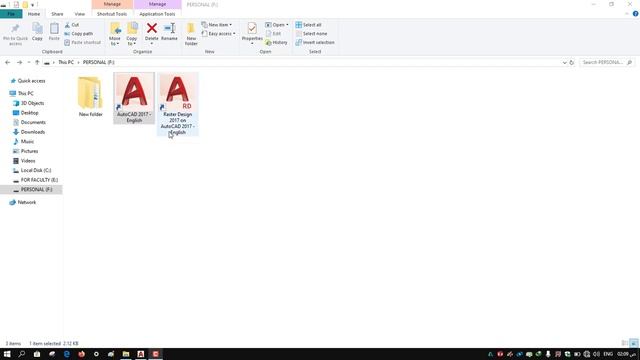This screenshot has height=360, width=640.
Task: Switch to large icons view in status bar
Action: pyautogui.click(x=633, y=343)
